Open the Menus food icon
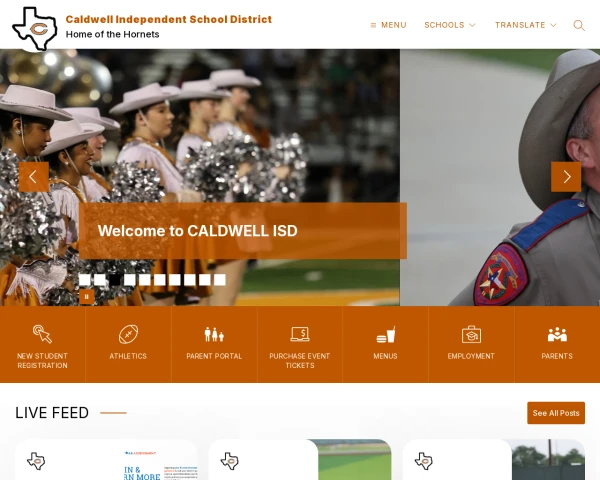The image size is (600, 480). [385, 335]
